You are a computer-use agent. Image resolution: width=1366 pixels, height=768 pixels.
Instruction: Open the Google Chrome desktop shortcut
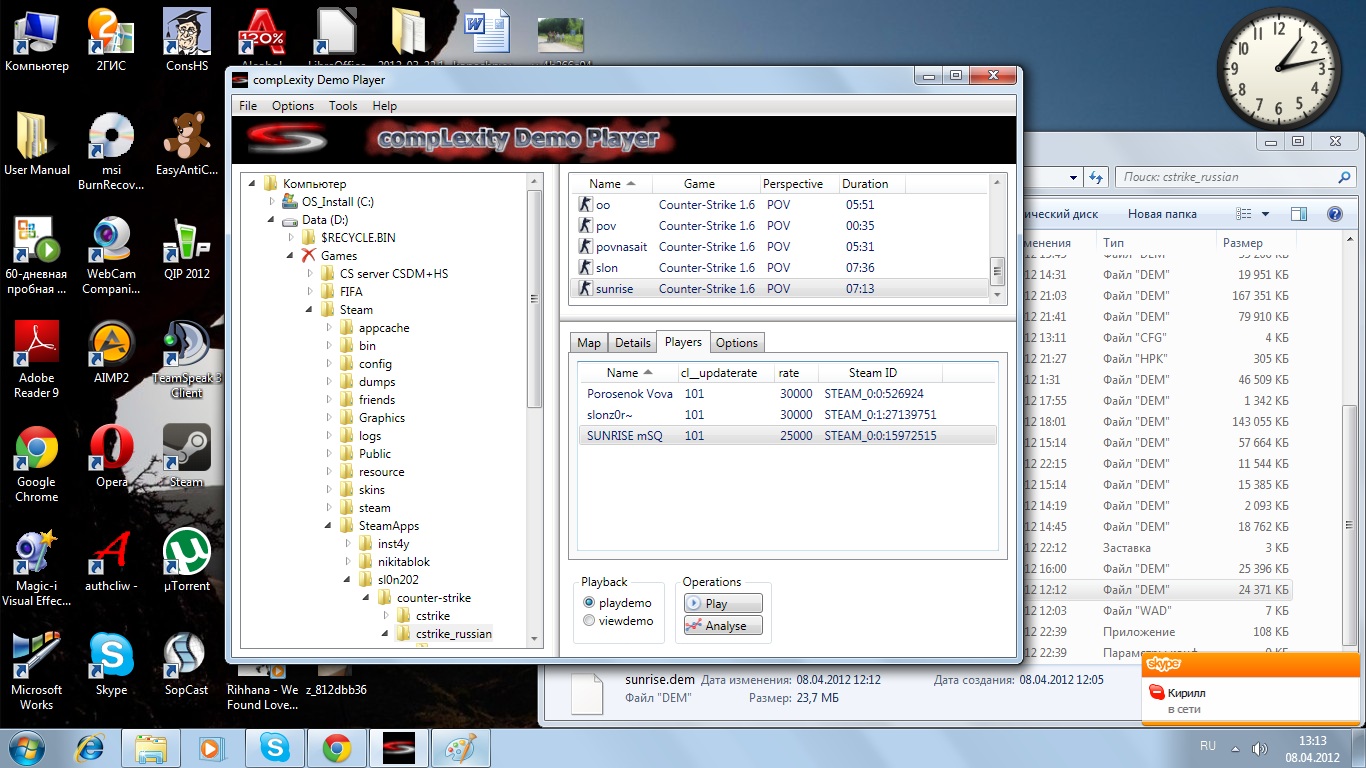(37, 464)
